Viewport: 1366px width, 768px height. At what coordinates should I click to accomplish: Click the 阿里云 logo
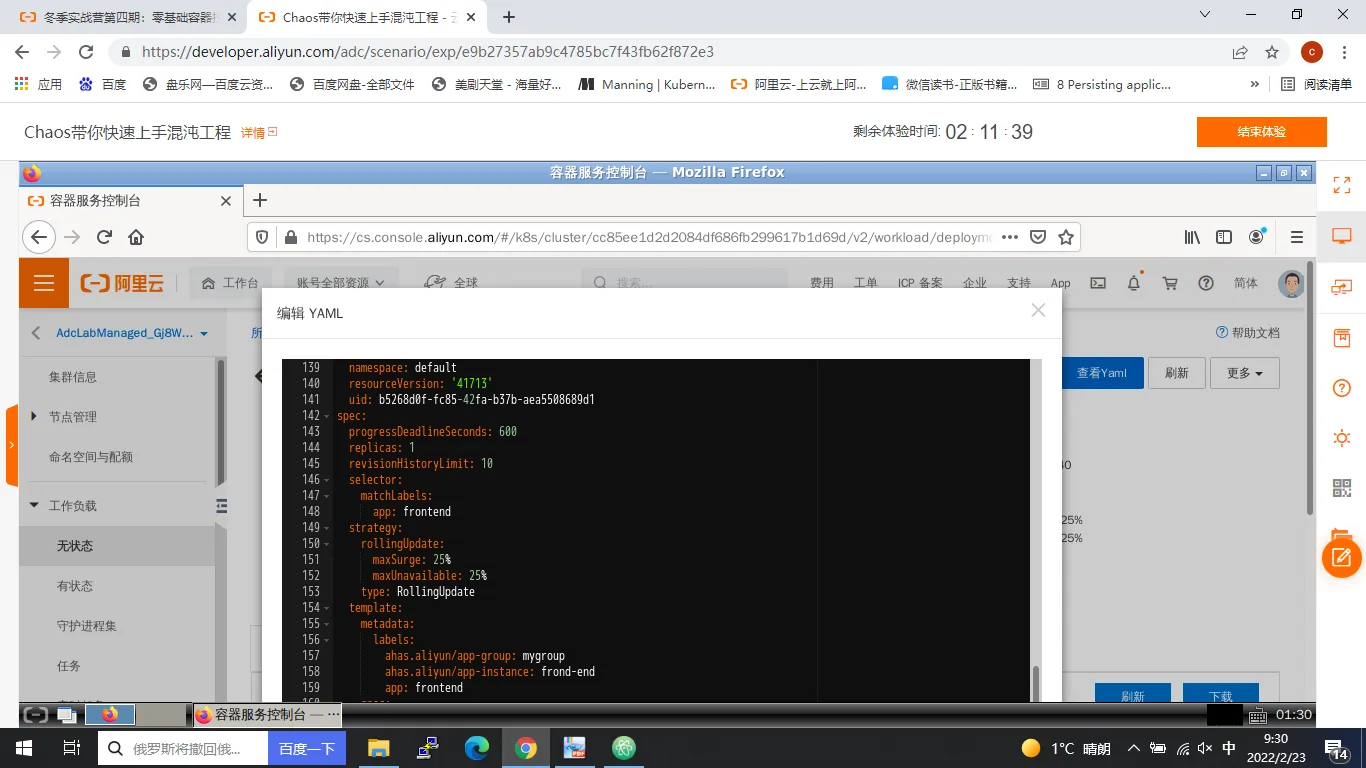pos(122,283)
